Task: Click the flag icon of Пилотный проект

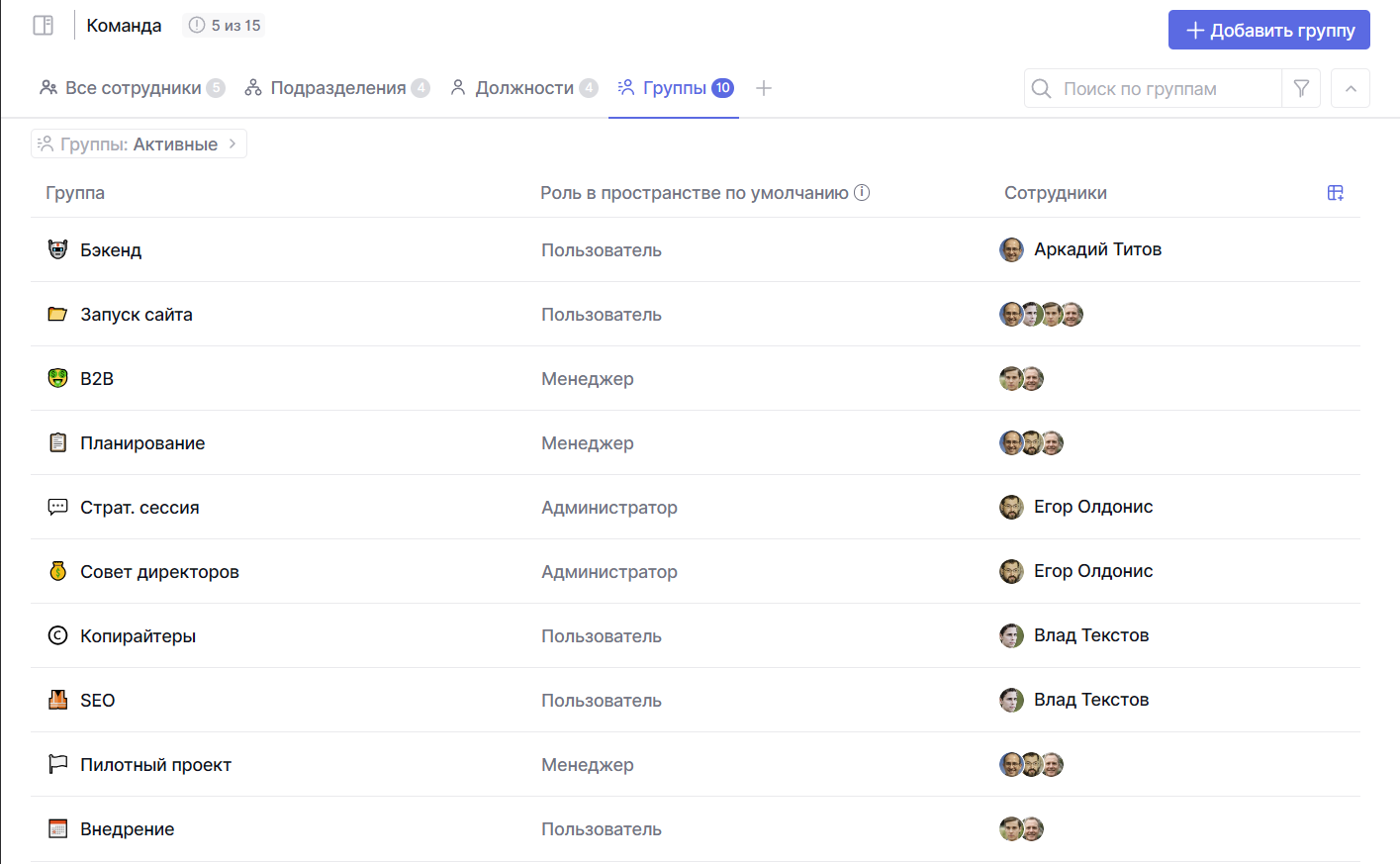Action: (58, 764)
